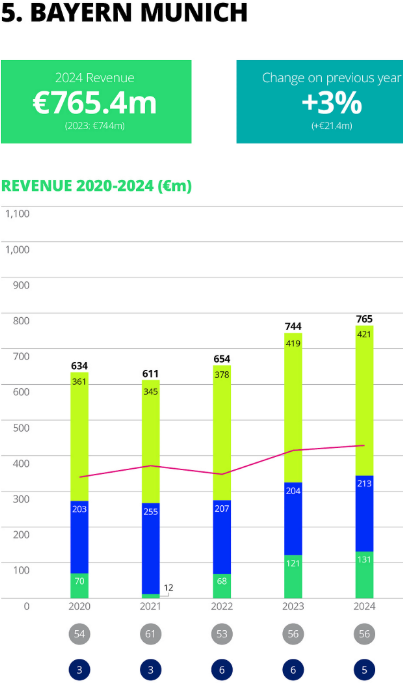Click the navy 5 circle under 2024
The image size is (403, 683).
point(364,669)
